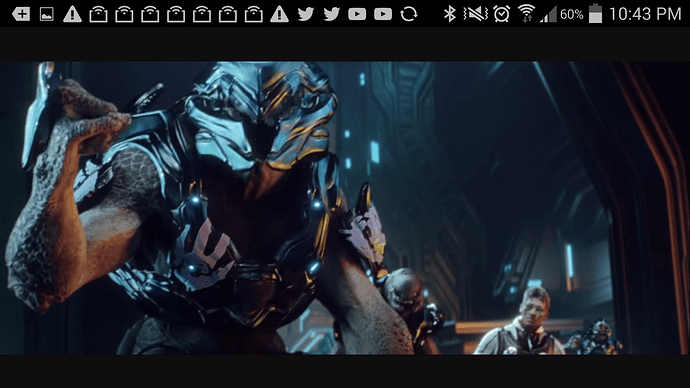Open the saved picture notification icon
Screen dimensions: 690x388
46,14
